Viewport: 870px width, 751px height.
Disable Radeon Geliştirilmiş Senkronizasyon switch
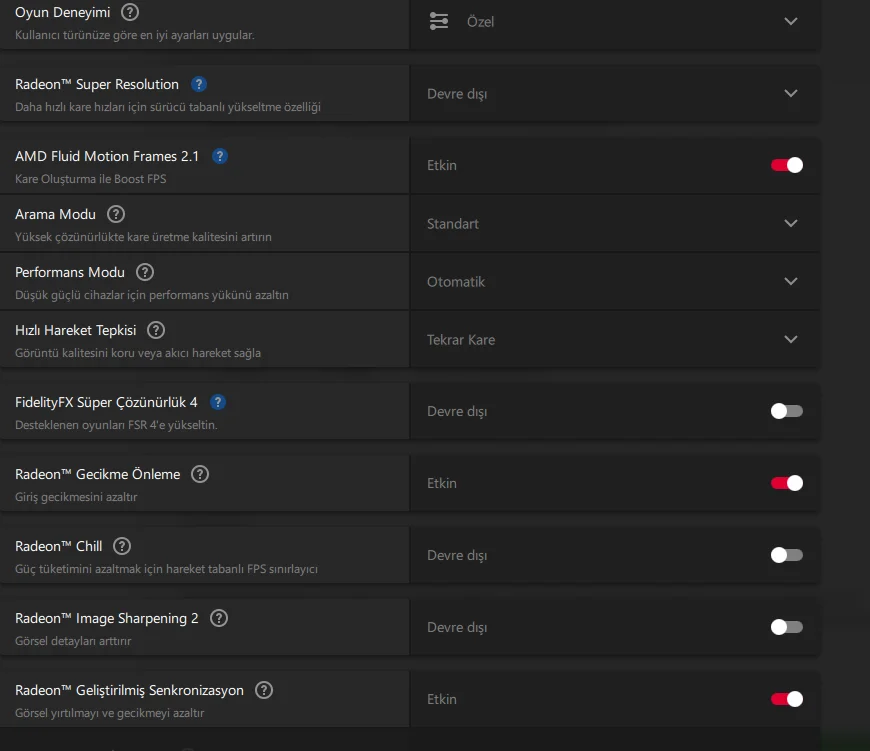(787, 699)
